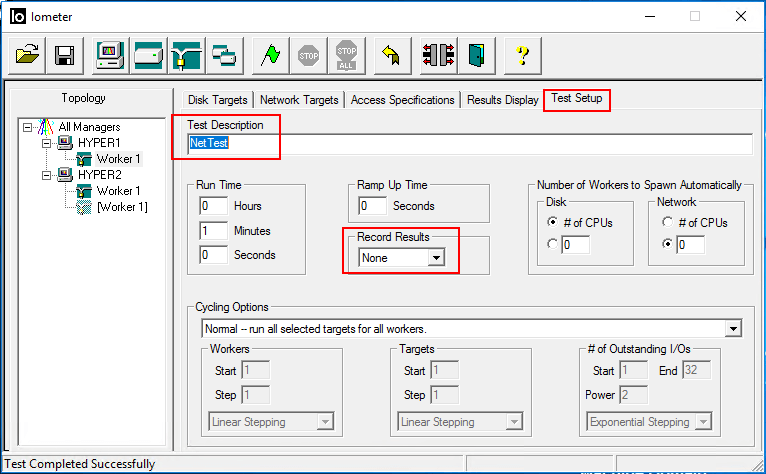Click the Run Time Minutes field
Image resolution: width=766 pixels, height=474 pixels.
[213, 230]
